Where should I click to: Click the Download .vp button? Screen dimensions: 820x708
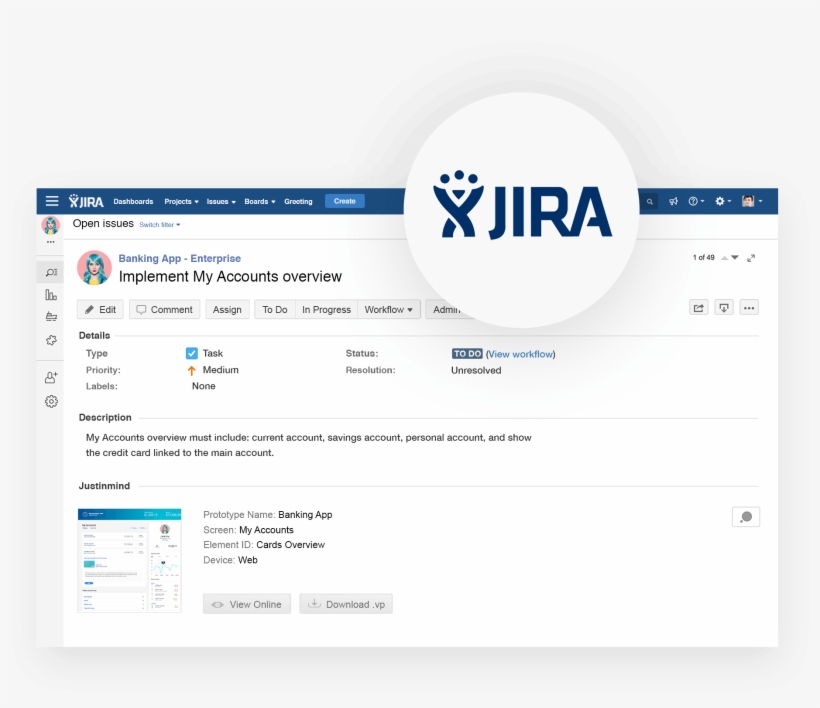point(346,604)
